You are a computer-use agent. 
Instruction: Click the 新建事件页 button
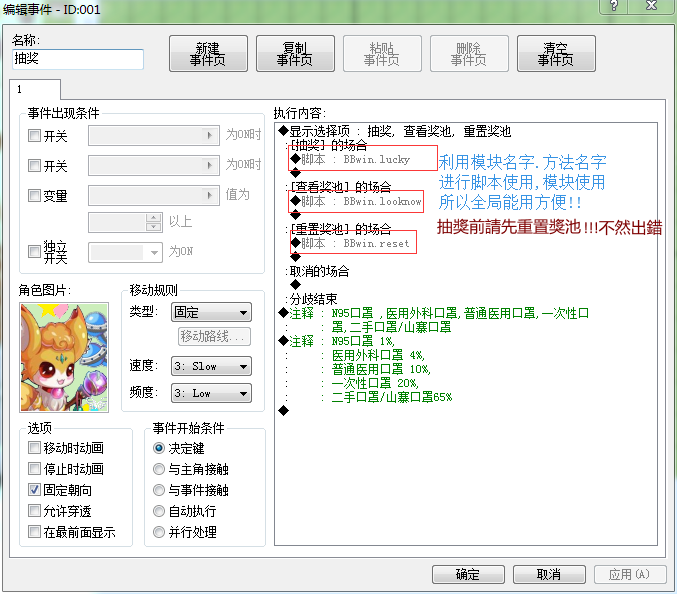pos(208,54)
